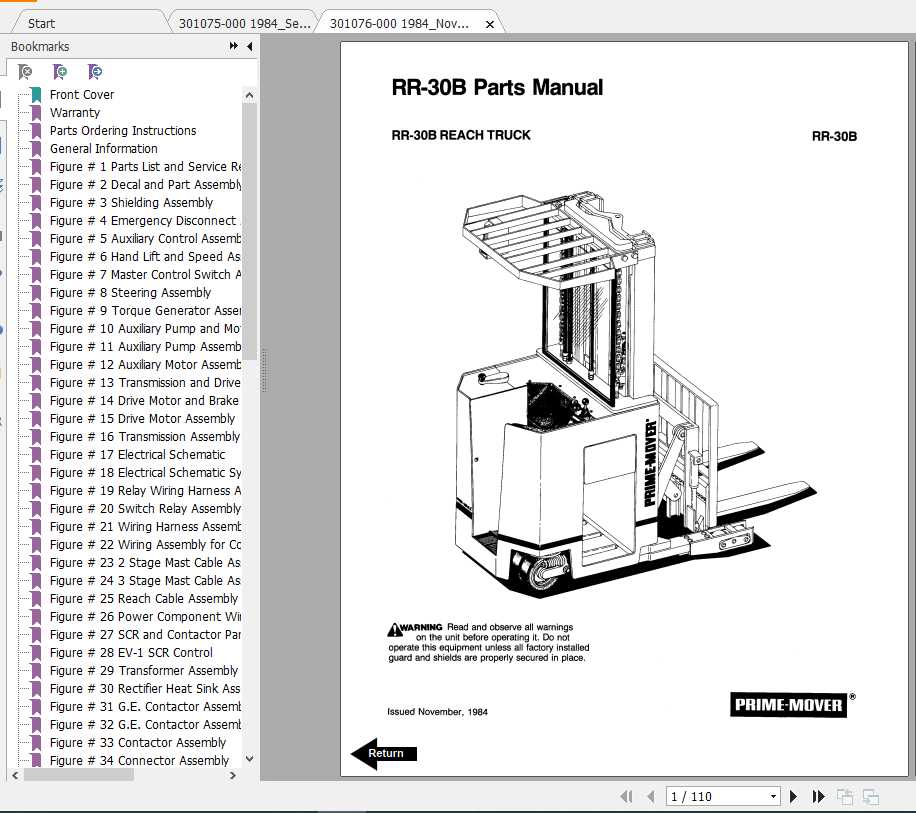Click the Front Cover bookmark flag icon
916x813 pixels.
[x=33, y=94]
